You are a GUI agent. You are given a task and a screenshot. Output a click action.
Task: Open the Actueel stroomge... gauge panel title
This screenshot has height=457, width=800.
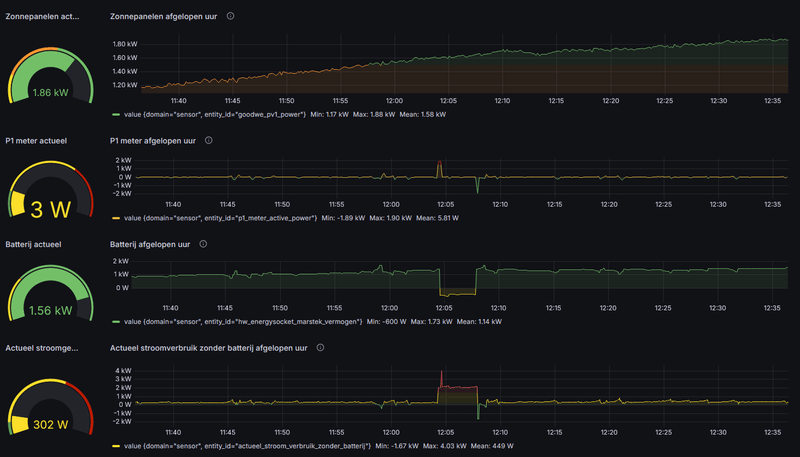[42, 348]
